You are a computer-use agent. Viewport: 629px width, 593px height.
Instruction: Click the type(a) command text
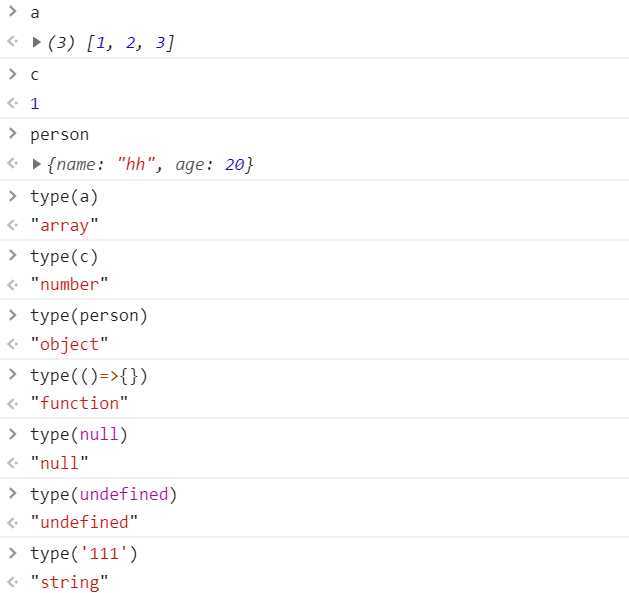64,197
